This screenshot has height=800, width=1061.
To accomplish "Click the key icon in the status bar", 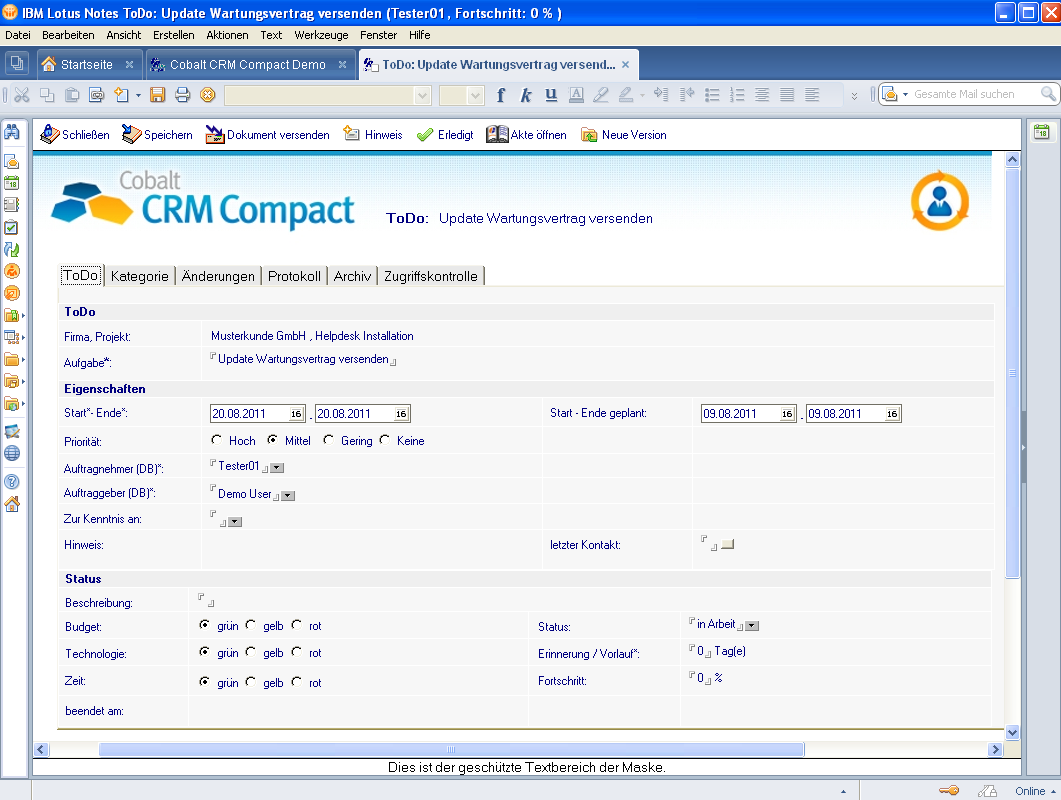I will click(949, 791).
